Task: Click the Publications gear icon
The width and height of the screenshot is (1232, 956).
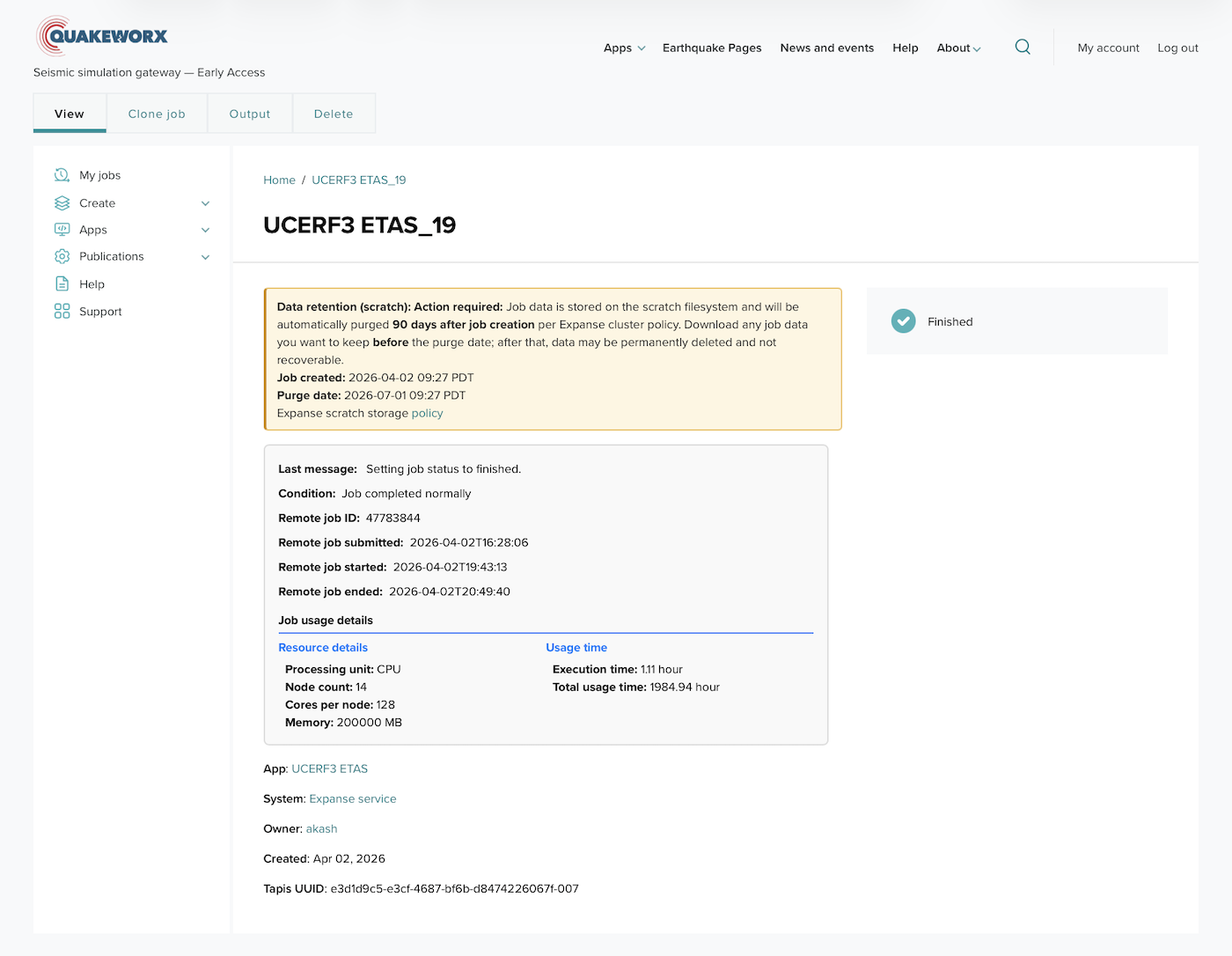Action: (x=61, y=256)
